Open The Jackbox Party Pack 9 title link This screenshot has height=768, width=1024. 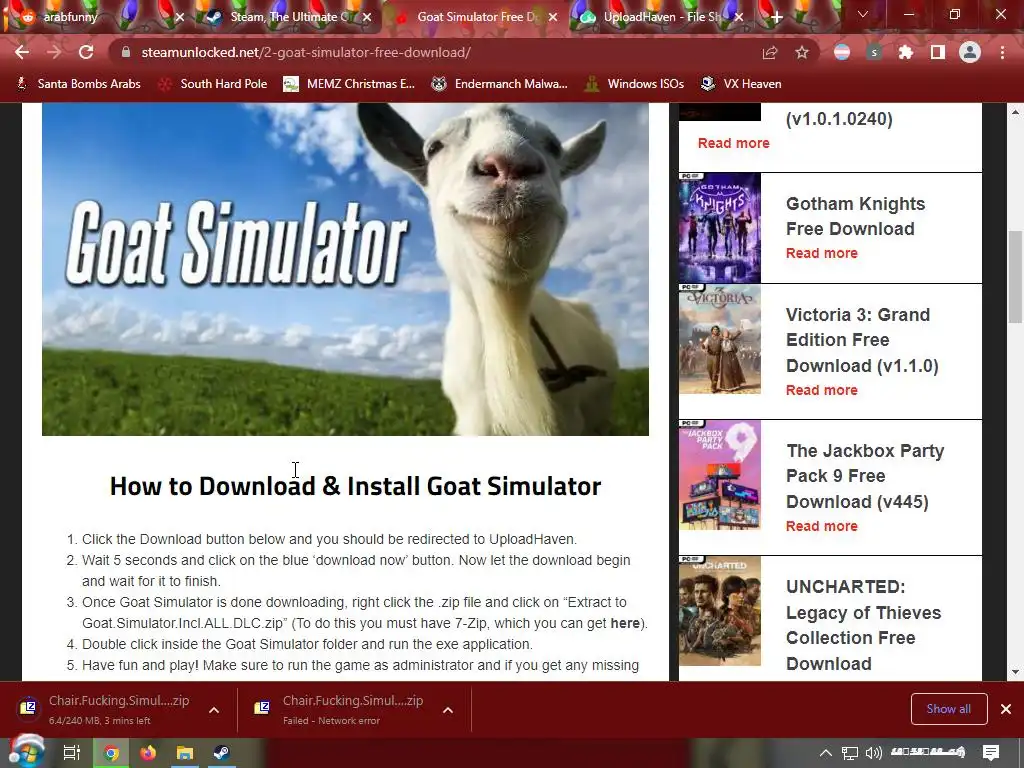[865, 476]
